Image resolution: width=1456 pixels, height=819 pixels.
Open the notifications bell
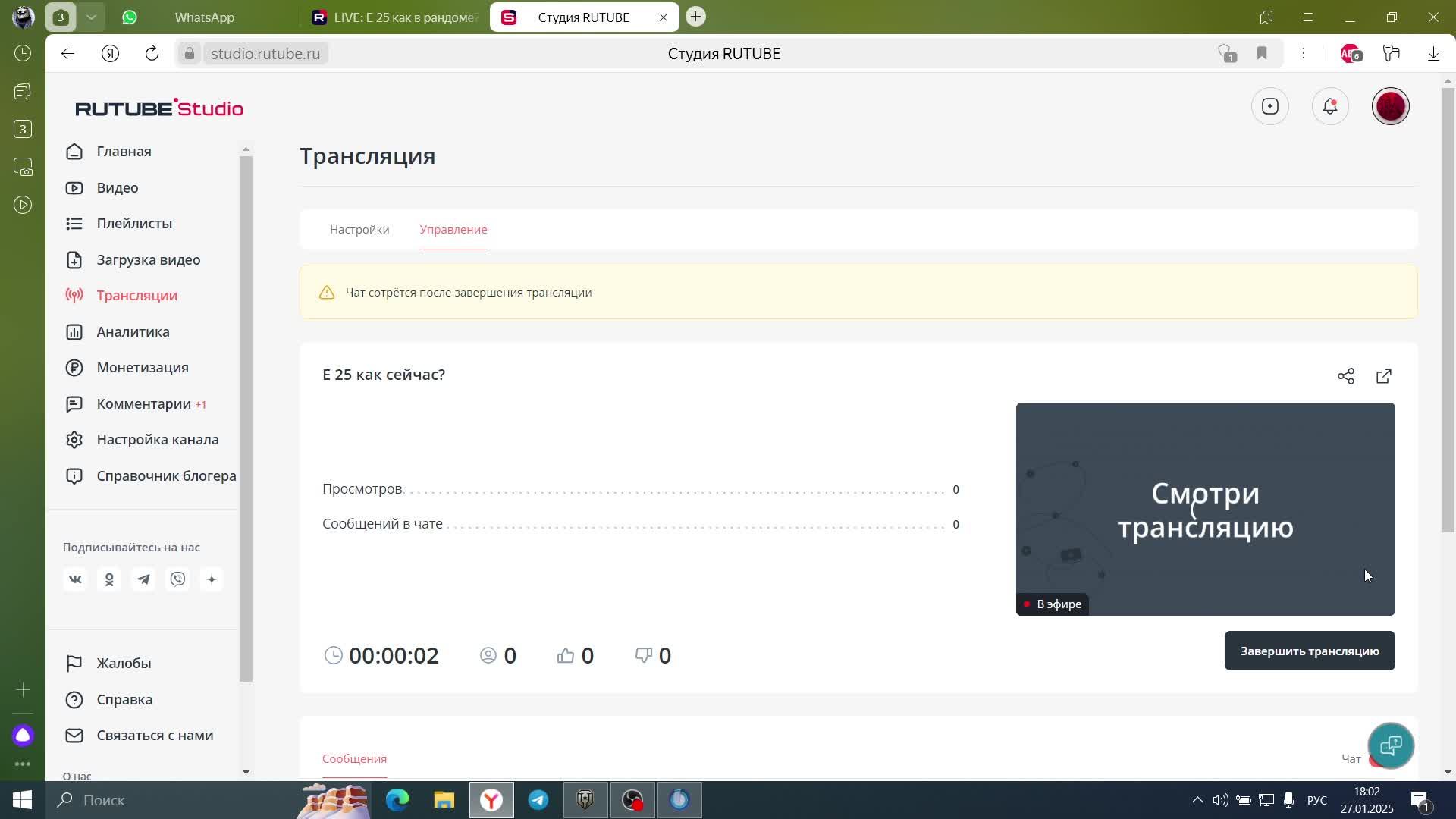[1330, 107]
